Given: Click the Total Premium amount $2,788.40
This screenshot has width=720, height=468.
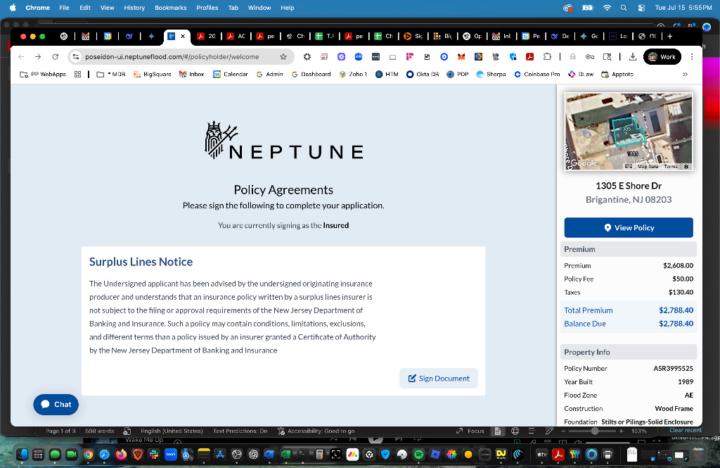Looking at the screenshot, I should click(x=676, y=310).
